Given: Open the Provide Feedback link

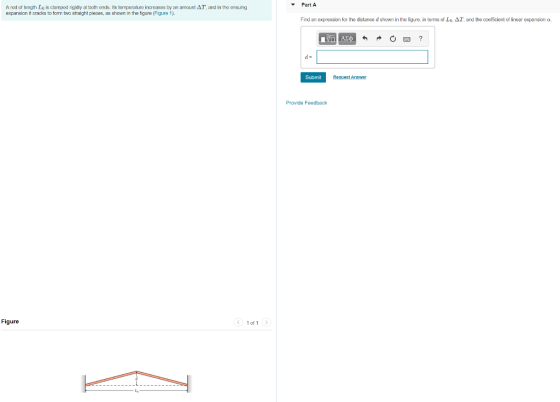Looking at the screenshot, I should [x=306, y=103].
